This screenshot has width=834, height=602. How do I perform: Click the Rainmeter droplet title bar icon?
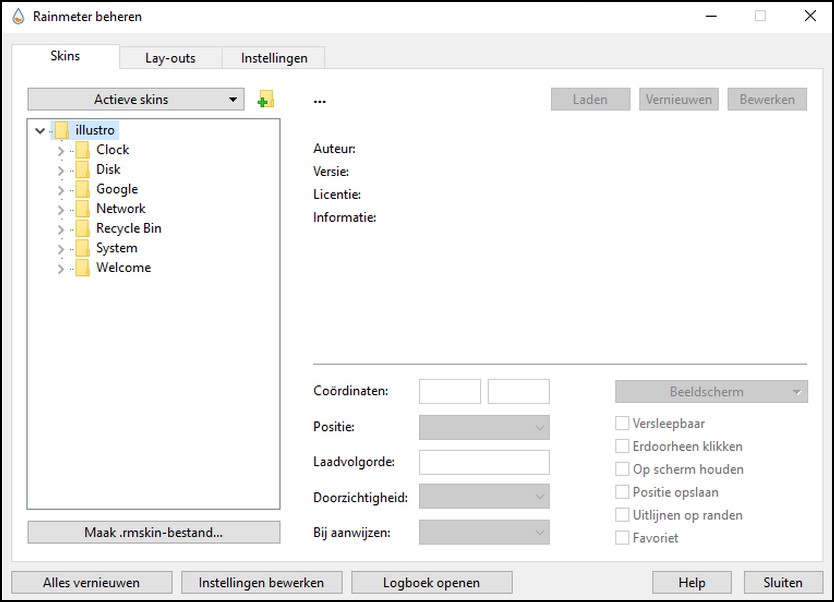click(x=18, y=16)
